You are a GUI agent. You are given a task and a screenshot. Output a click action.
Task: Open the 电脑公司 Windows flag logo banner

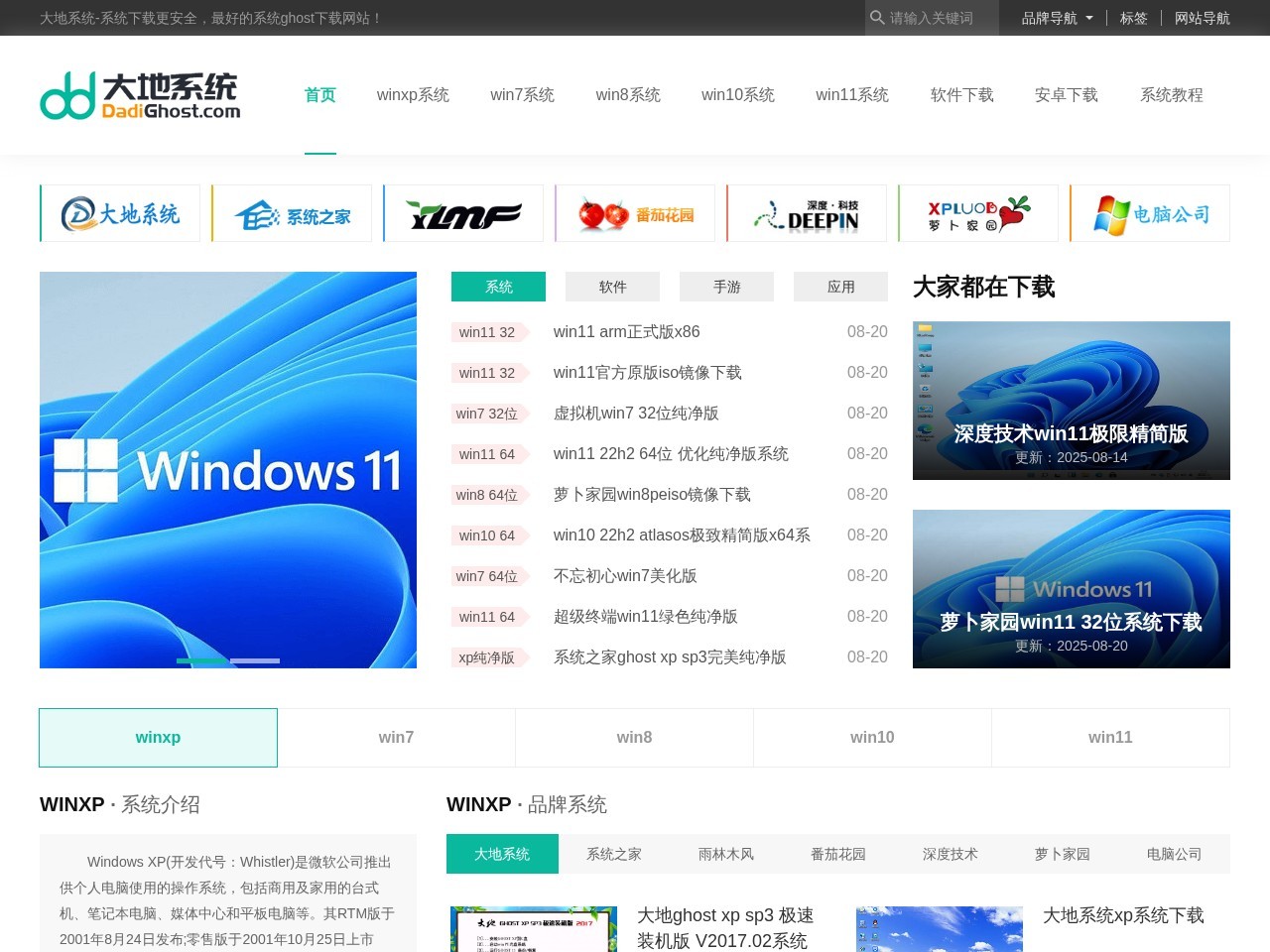pos(1150,213)
